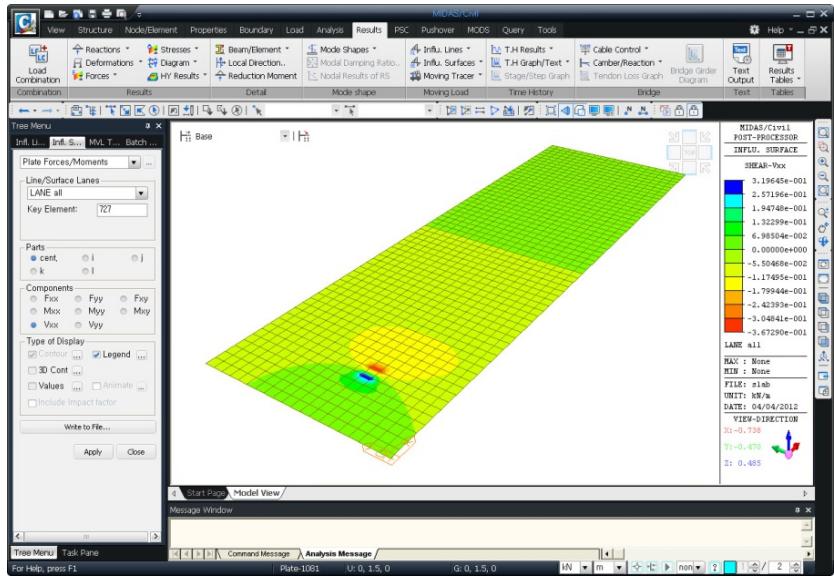Switch to the Structure ribbon tab
This screenshot has height=578, width=834.
(x=95, y=30)
